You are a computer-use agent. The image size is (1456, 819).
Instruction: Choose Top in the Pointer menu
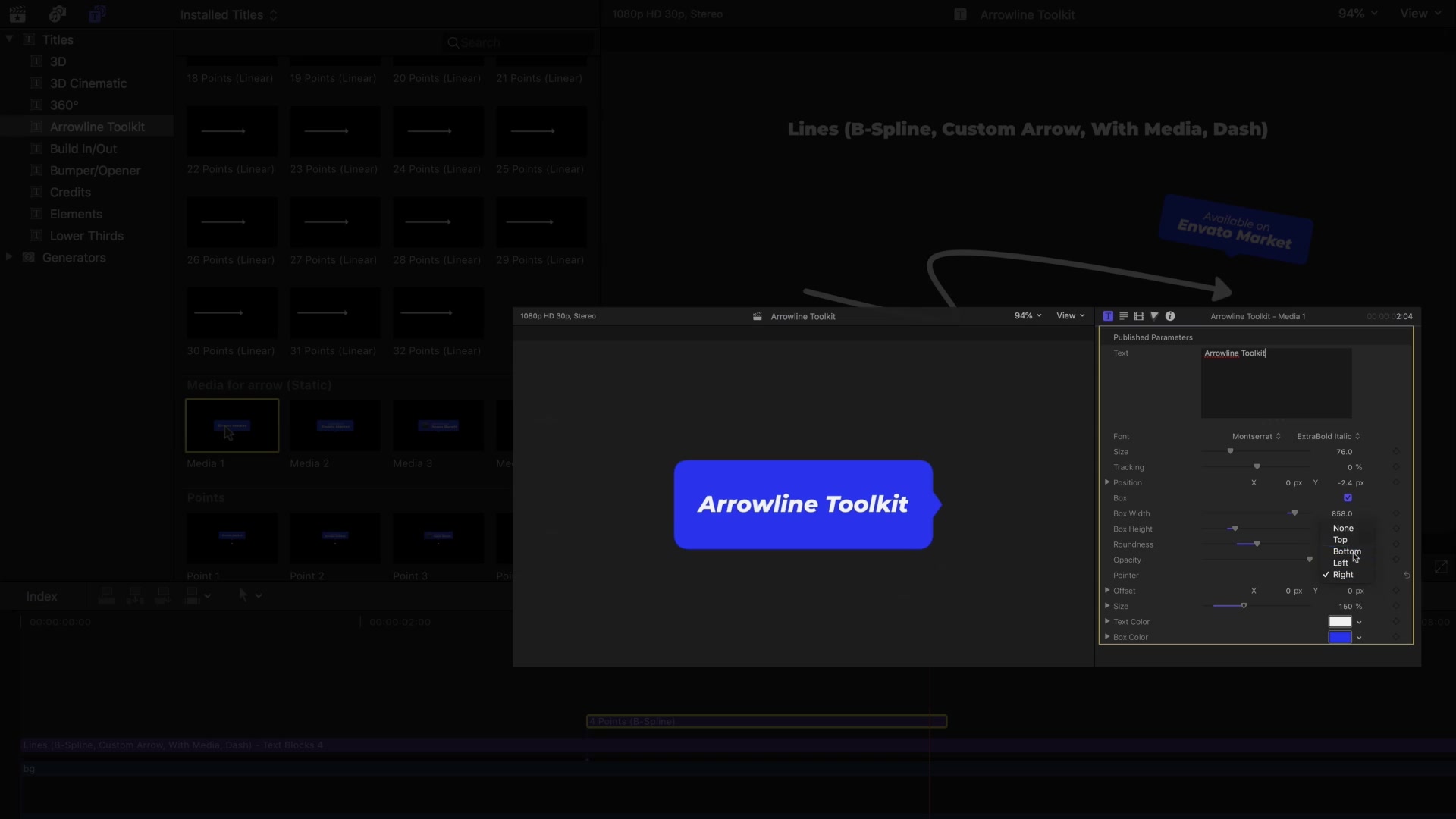[1340, 540]
